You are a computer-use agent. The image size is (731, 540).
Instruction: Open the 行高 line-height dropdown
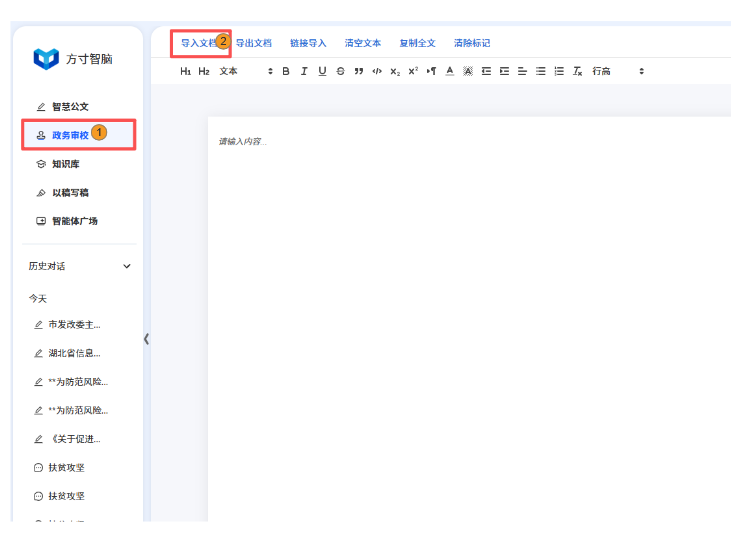tap(618, 71)
